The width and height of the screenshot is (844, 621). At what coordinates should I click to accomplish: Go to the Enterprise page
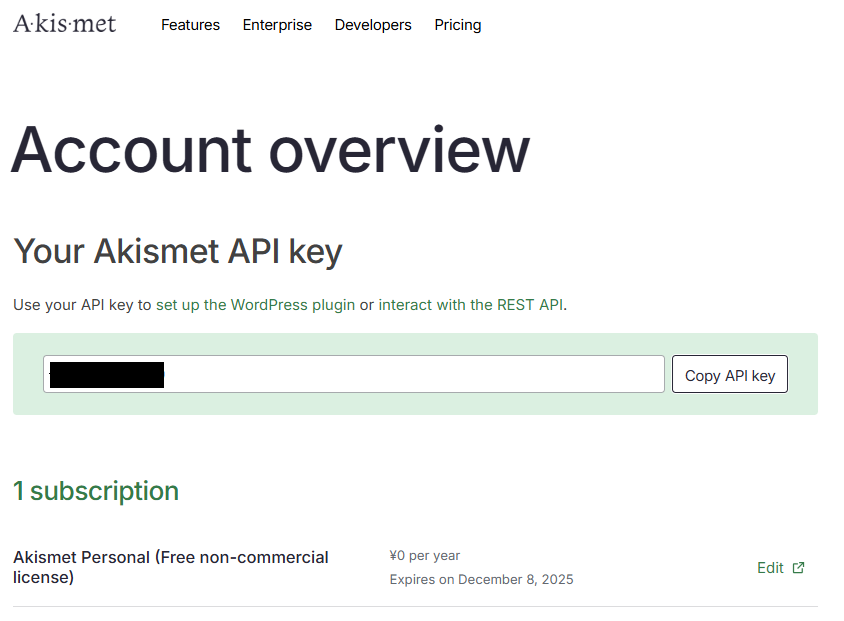tap(277, 25)
